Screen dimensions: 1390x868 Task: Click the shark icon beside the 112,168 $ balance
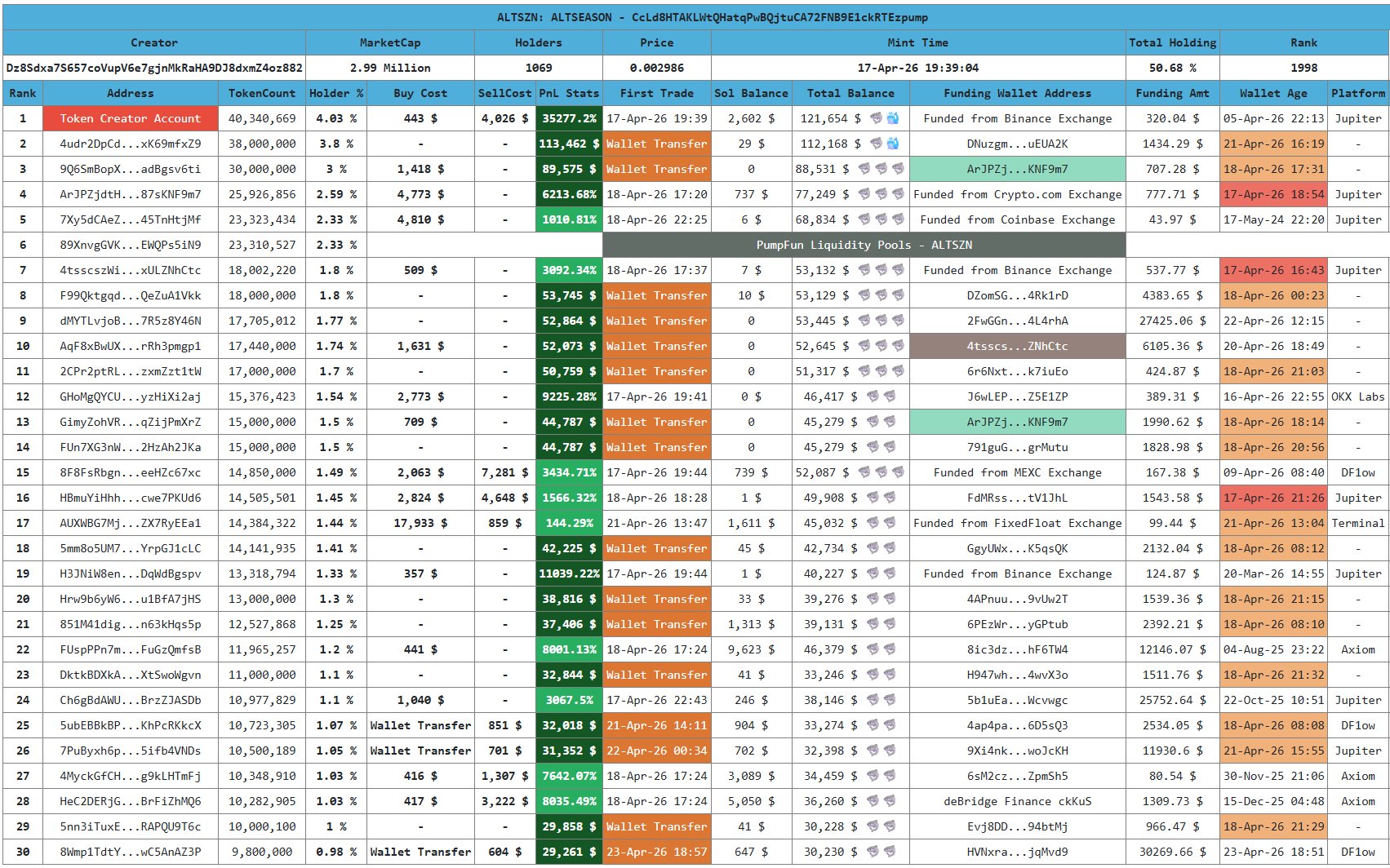[x=876, y=144]
